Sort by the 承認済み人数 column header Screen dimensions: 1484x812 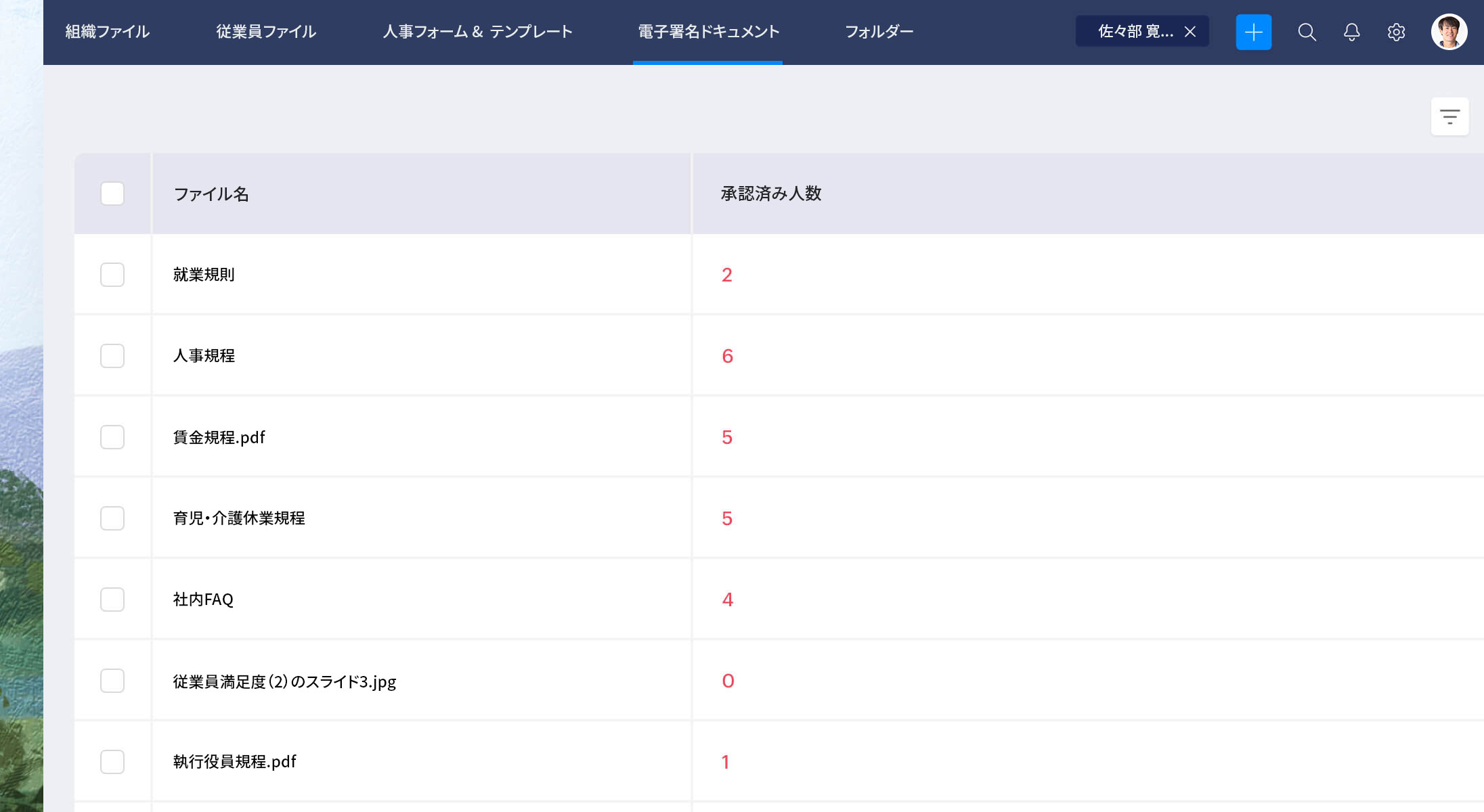[771, 194]
